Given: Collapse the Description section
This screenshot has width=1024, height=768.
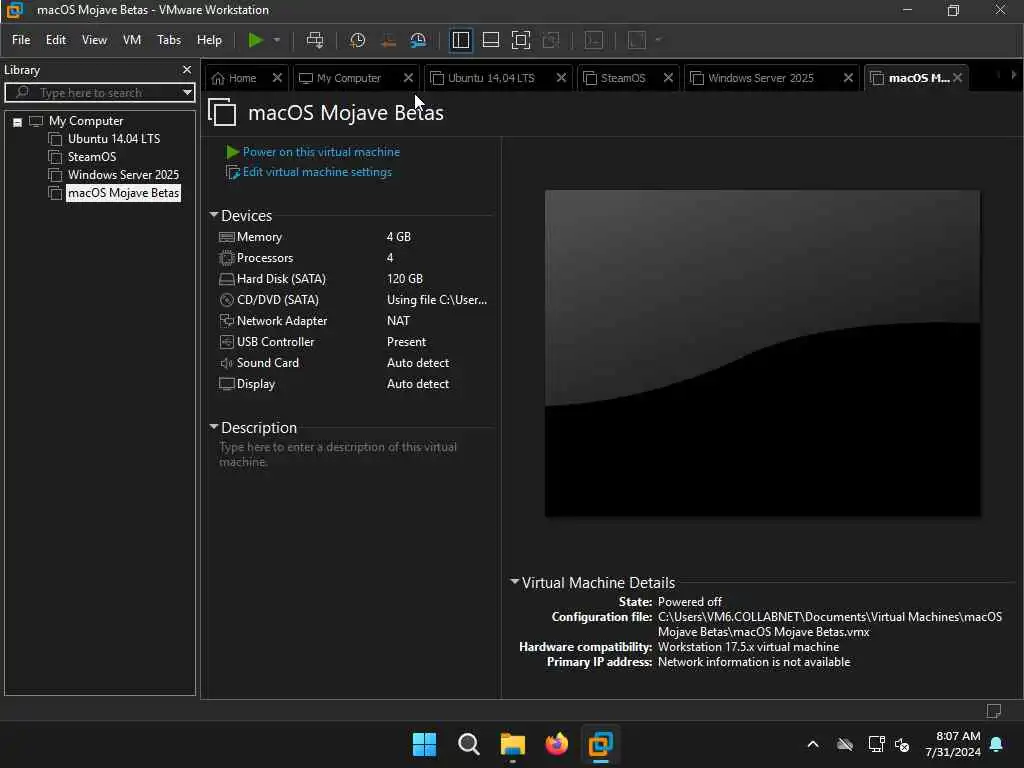Looking at the screenshot, I should 214,426.
